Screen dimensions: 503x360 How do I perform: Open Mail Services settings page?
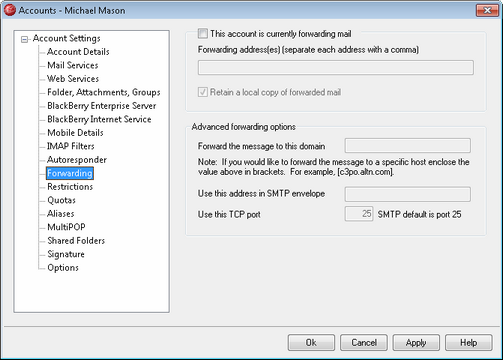(73, 65)
